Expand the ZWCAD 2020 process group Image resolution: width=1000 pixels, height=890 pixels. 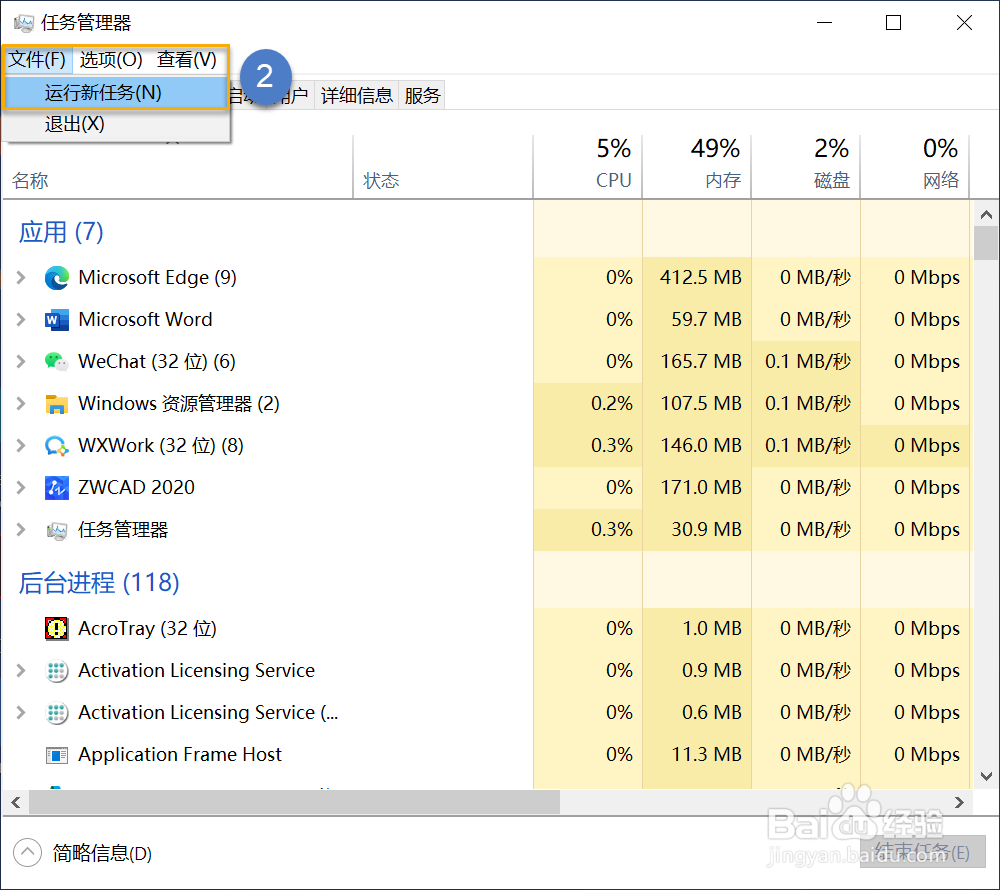pyautogui.click(x=20, y=488)
